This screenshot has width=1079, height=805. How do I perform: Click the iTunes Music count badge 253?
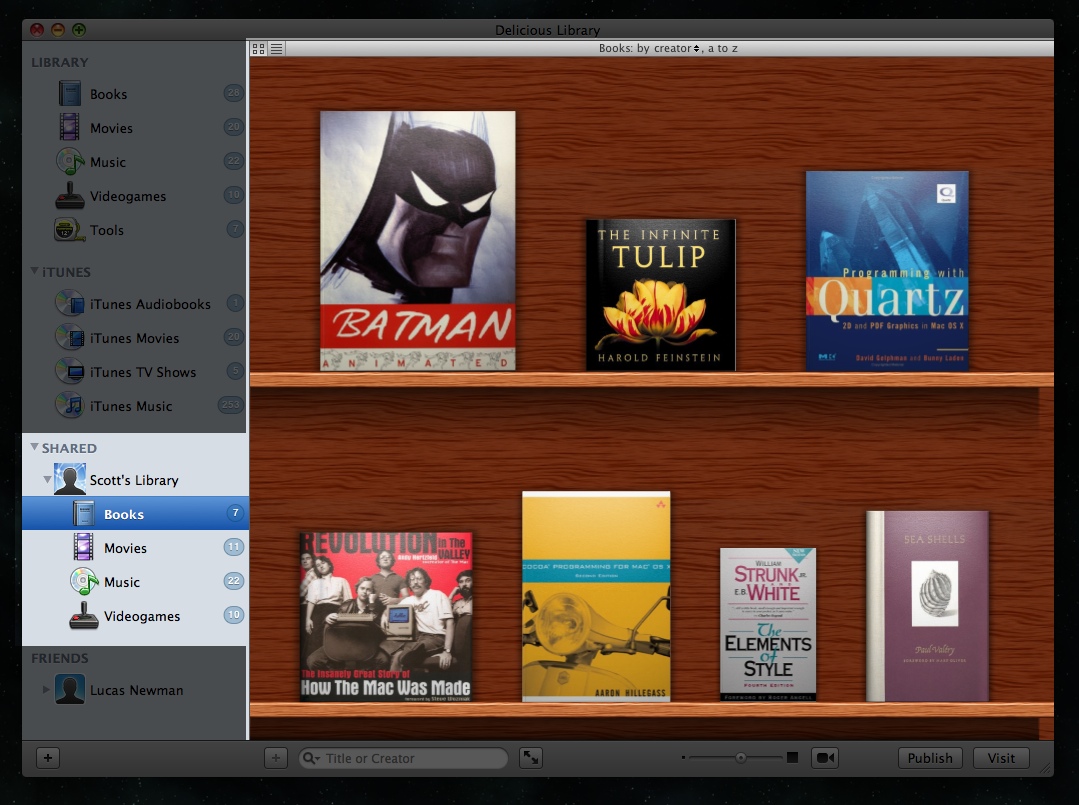coord(230,405)
